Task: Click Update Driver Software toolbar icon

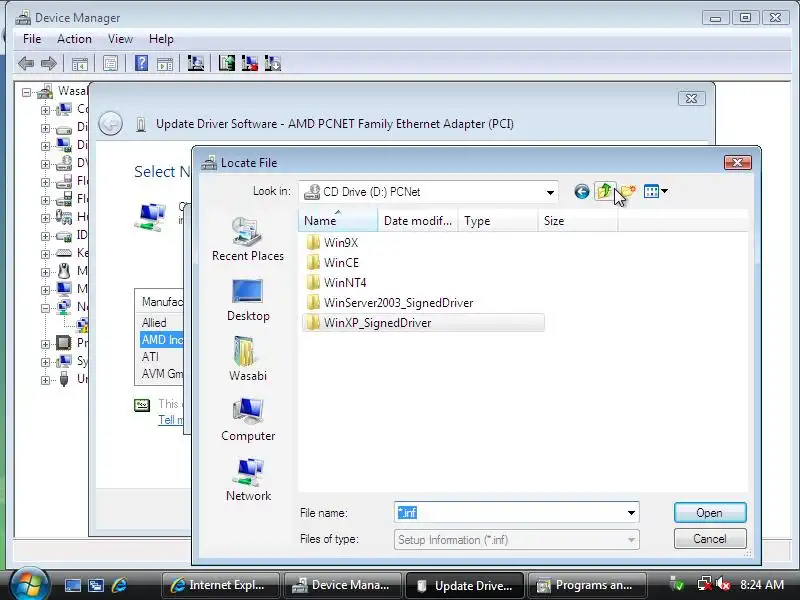Action: [x=227, y=63]
